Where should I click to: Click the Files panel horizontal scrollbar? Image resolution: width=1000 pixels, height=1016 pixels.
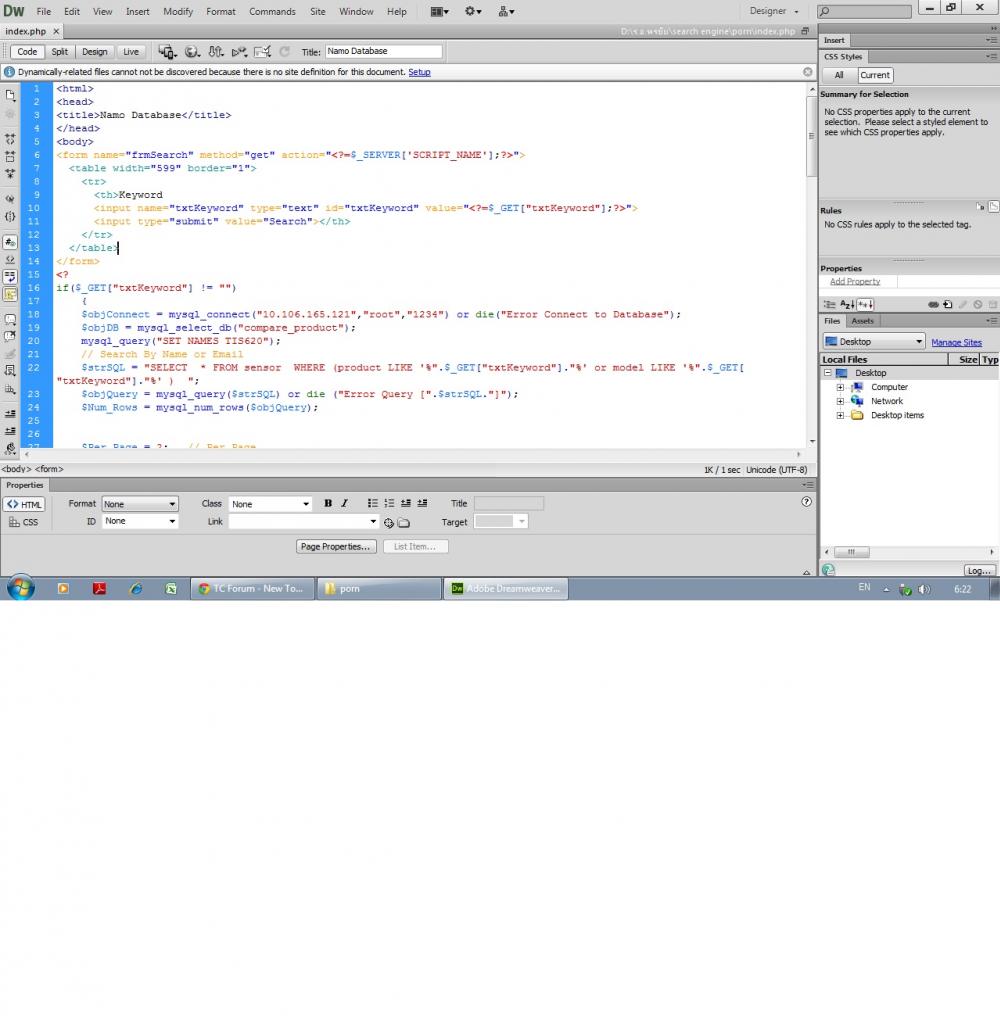click(851, 552)
